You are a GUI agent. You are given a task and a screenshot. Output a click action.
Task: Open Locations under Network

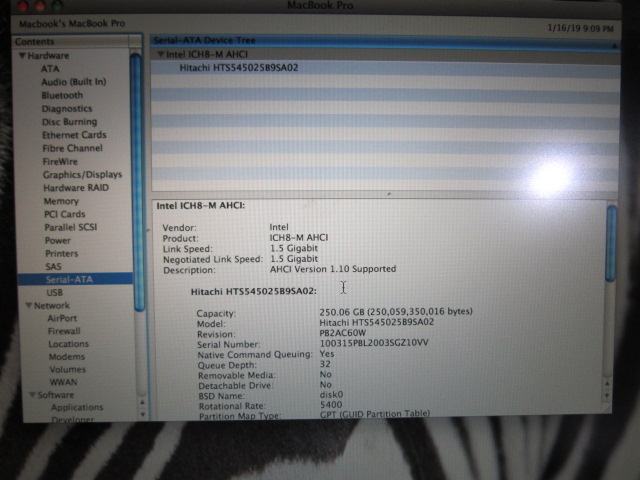point(69,344)
